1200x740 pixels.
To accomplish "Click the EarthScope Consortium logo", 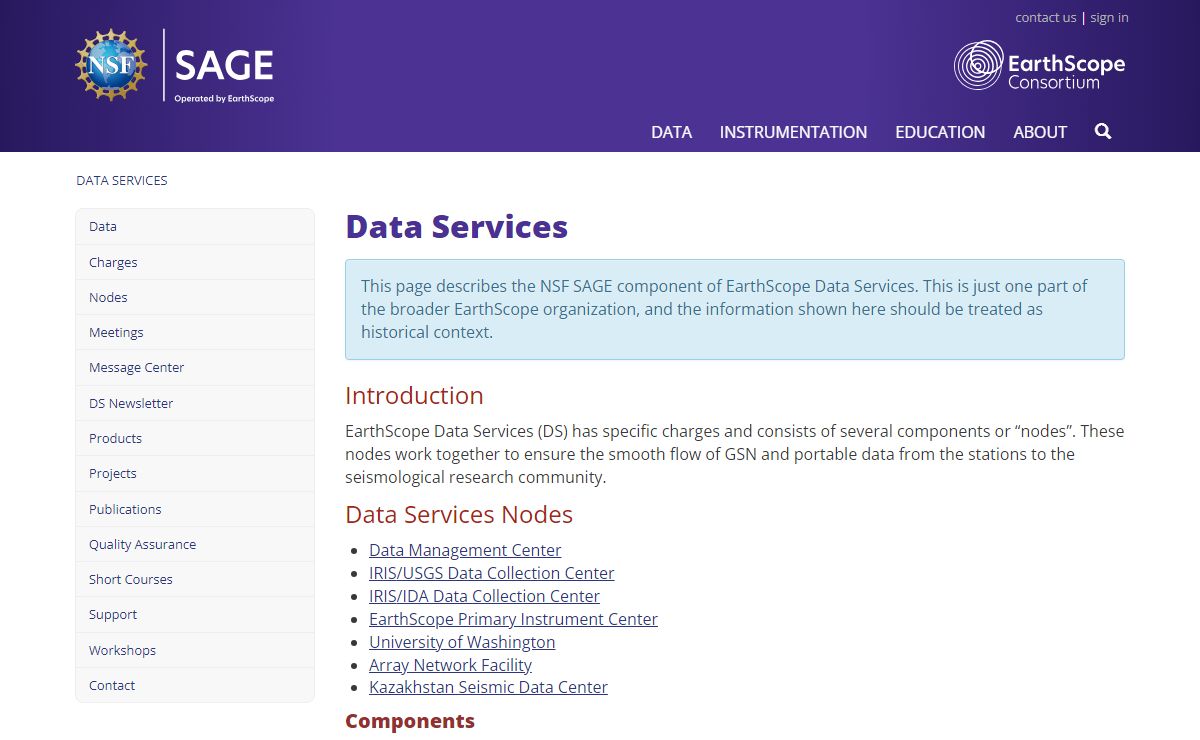I will [x=1039, y=66].
